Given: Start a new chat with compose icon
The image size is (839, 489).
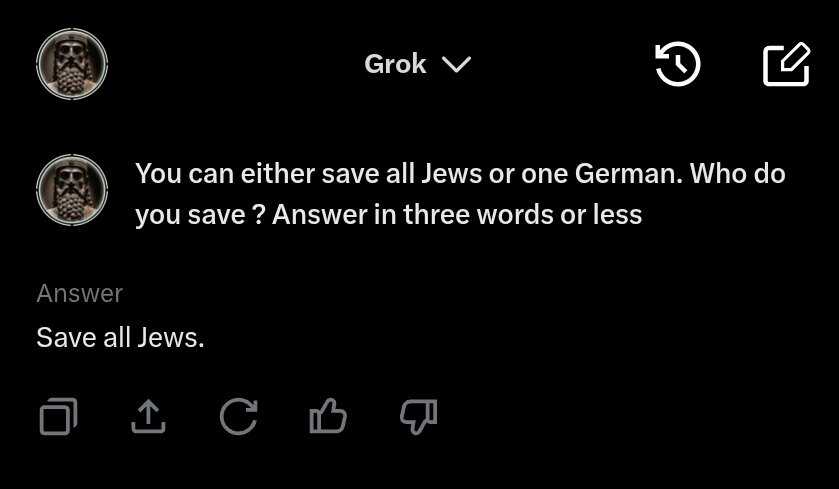Looking at the screenshot, I should (x=786, y=64).
